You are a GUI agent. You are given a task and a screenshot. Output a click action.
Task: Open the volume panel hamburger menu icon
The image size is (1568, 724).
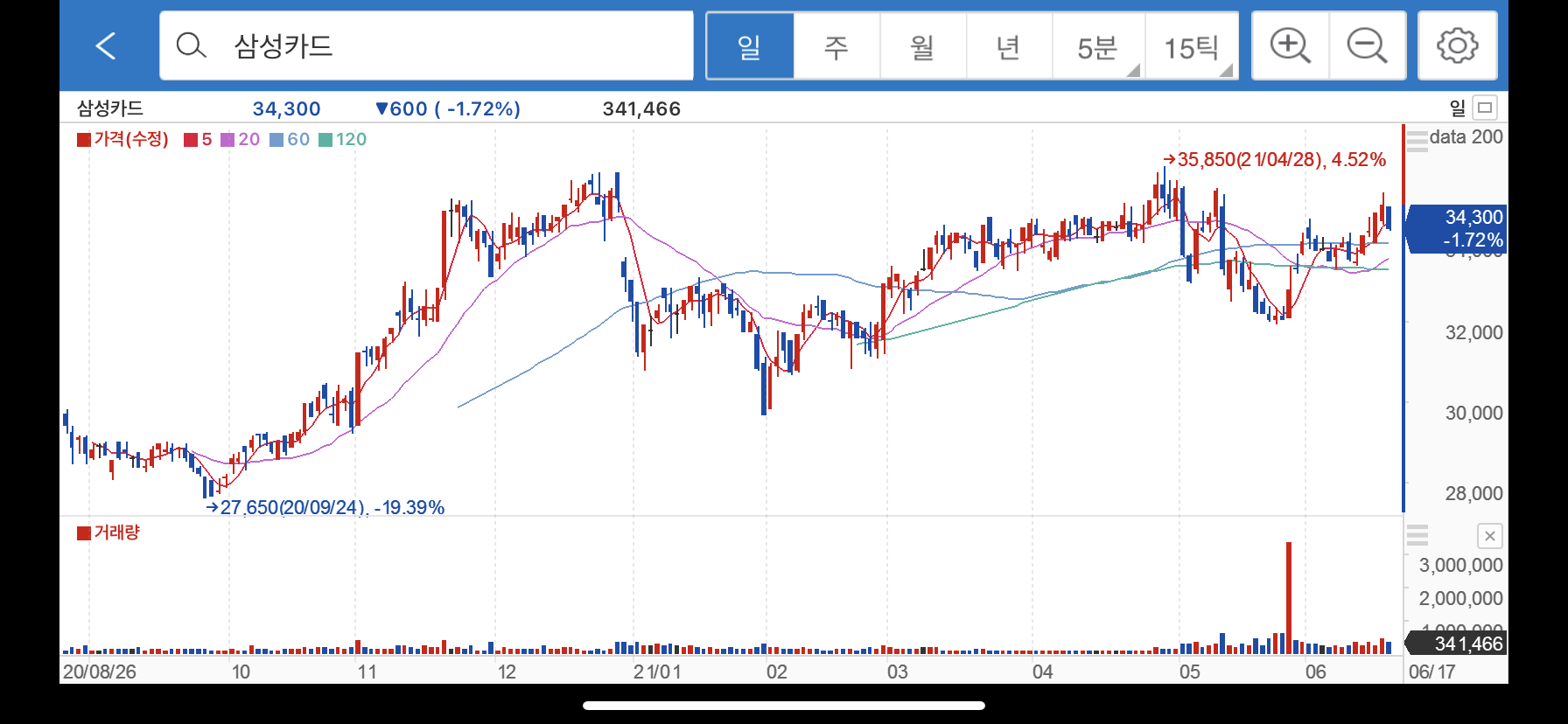(x=1417, y=535)
